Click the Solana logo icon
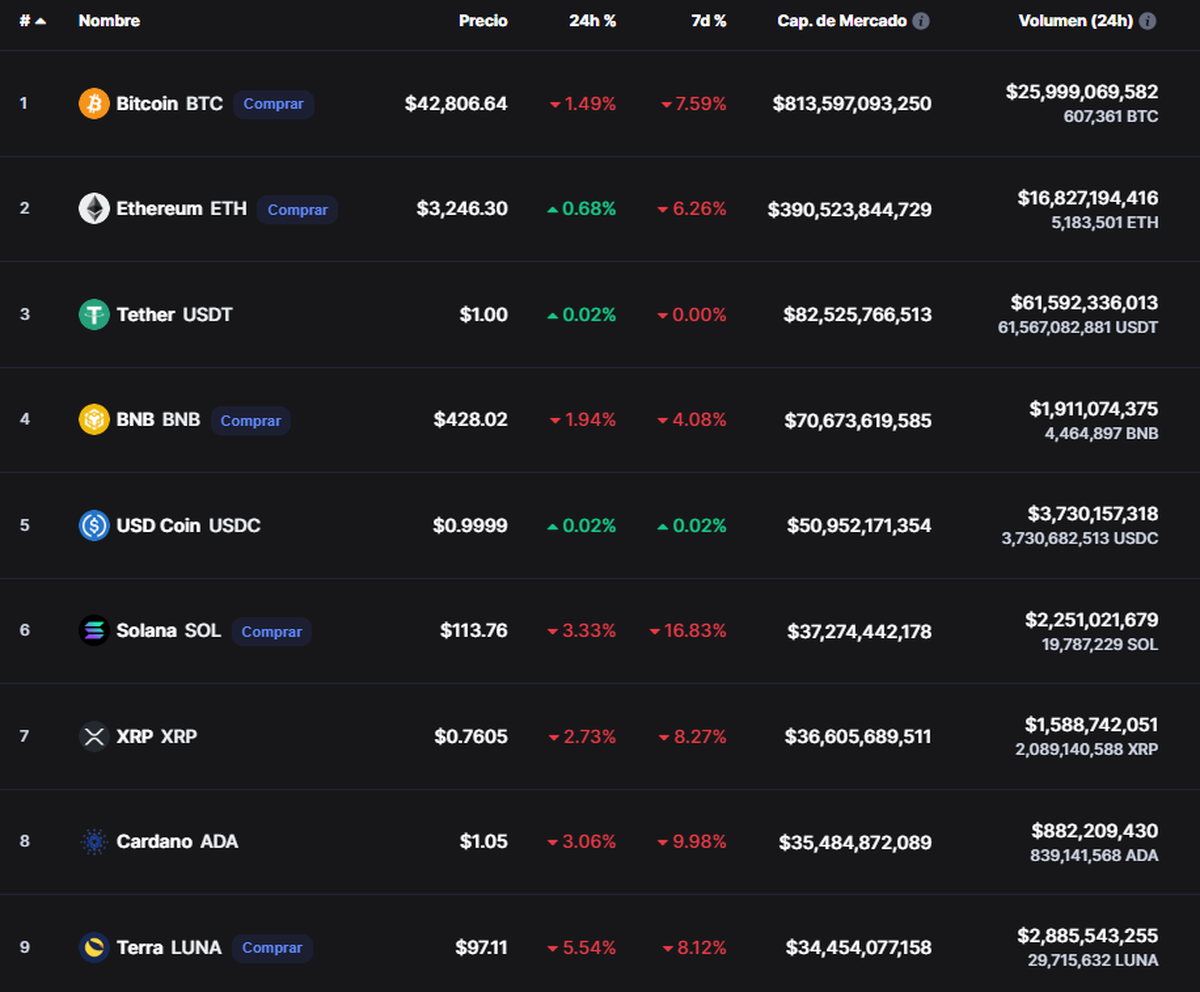 point(93,630)
